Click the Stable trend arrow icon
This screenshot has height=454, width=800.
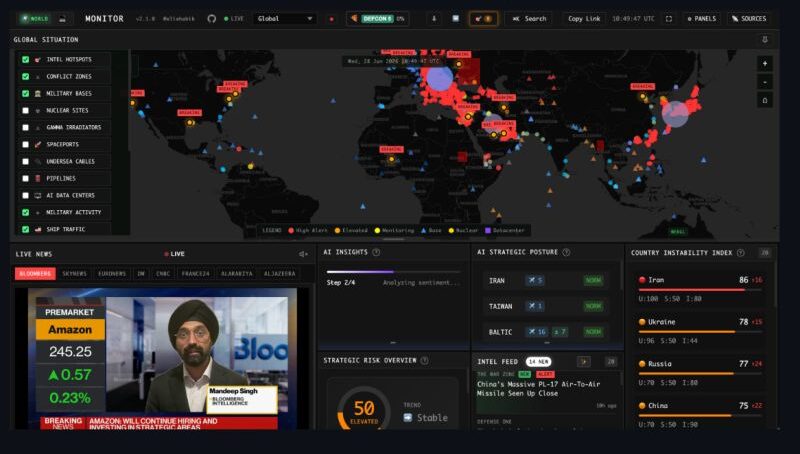408,418
